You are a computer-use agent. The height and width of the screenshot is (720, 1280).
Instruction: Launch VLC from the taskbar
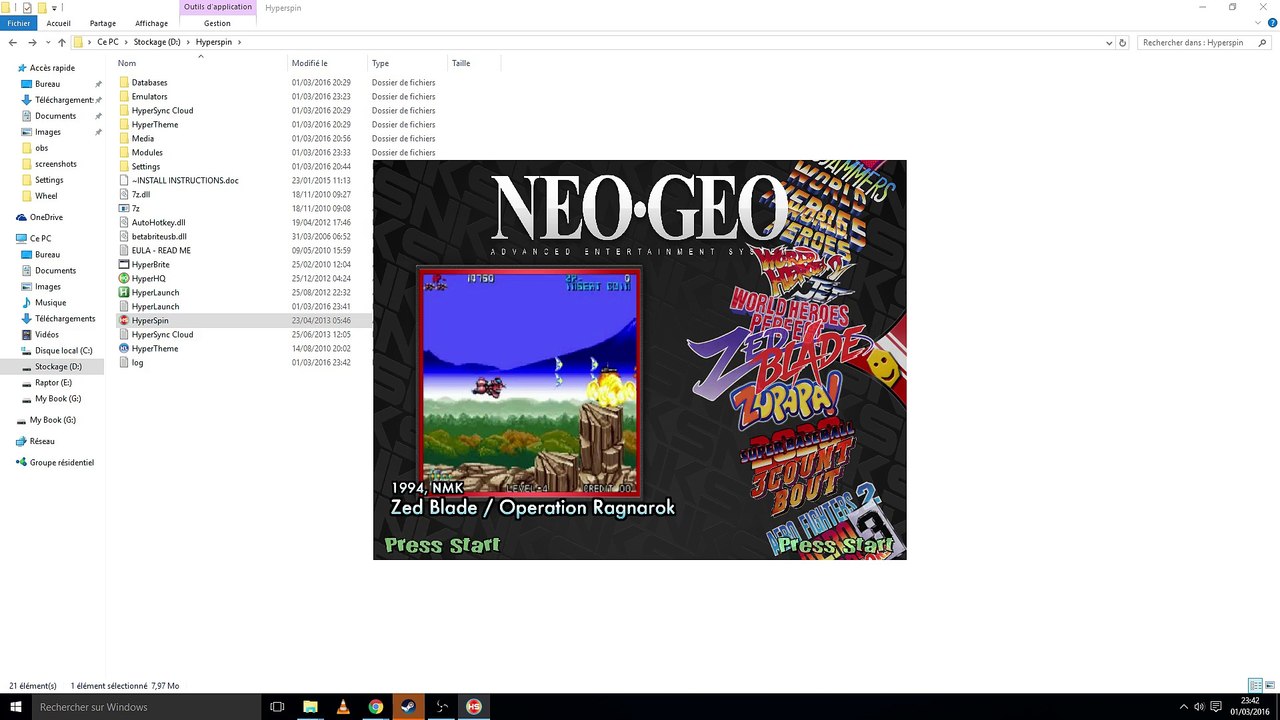pyautogui.click(x=343, y=707)
